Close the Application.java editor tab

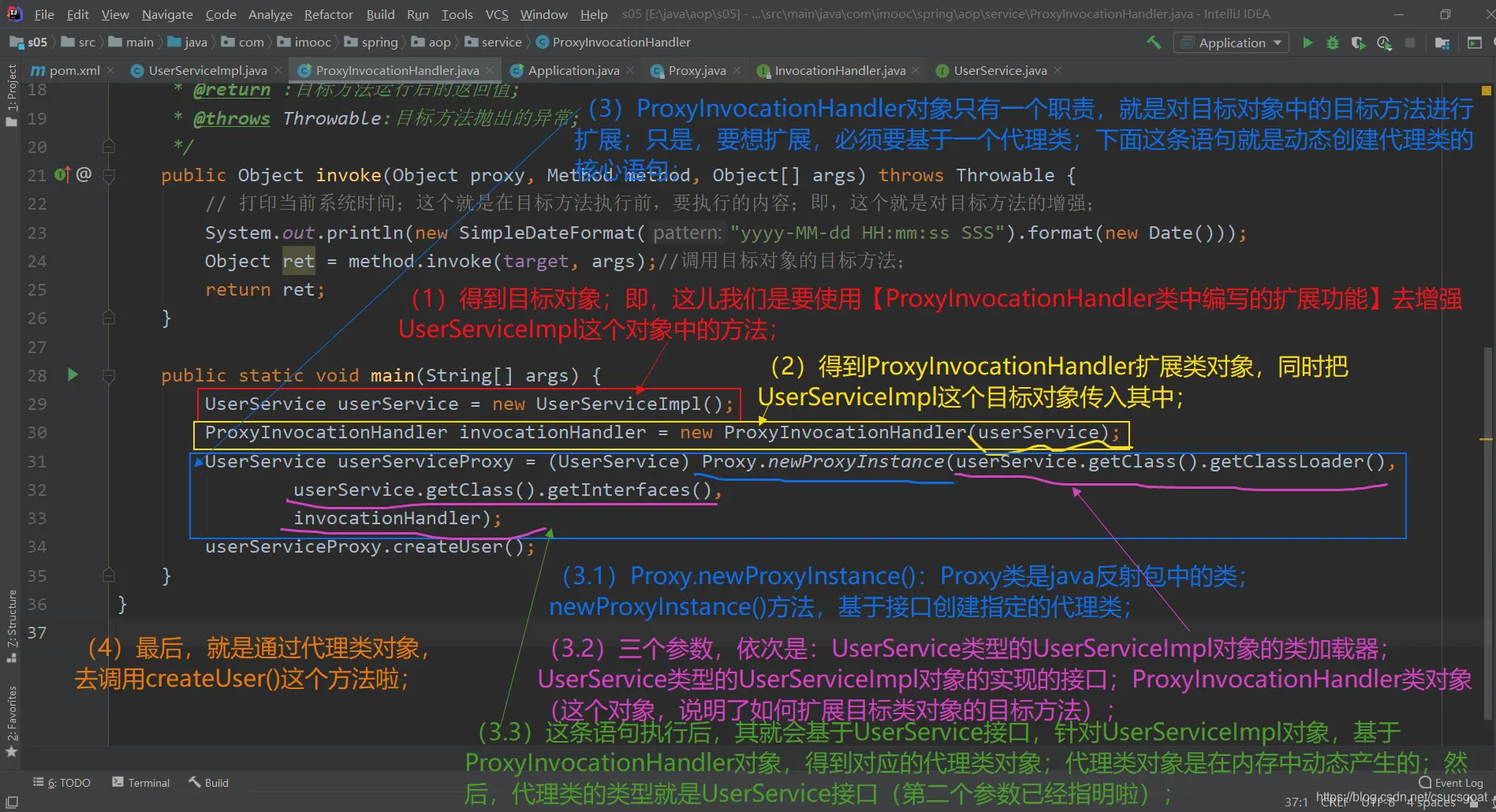click(x=630, y=70)
